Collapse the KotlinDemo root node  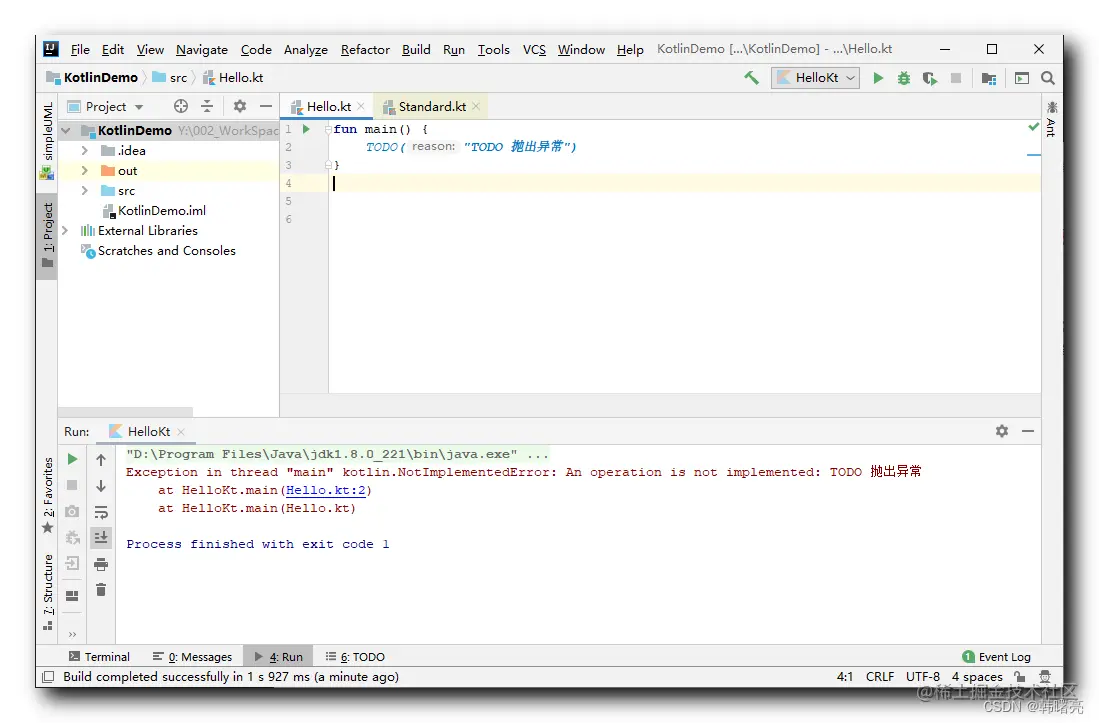(66, 130)
